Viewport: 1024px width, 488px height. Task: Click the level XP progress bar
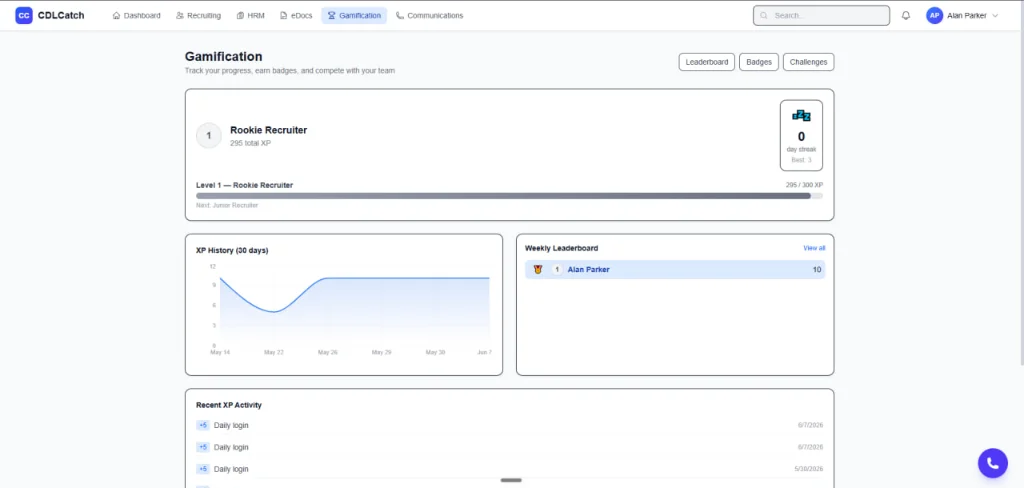pos(509,195)
